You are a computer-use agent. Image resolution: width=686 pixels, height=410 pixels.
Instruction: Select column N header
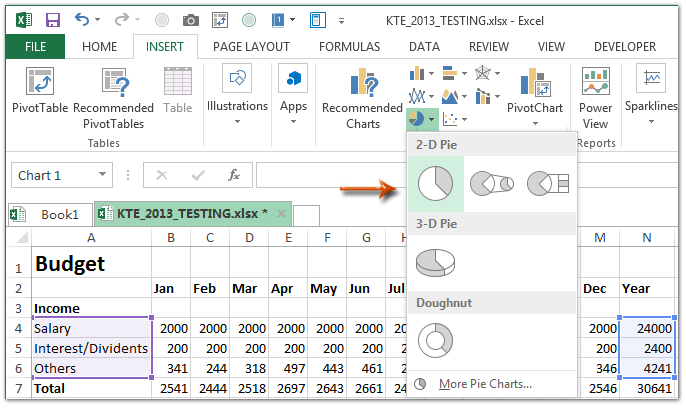[x=647, y=238]
